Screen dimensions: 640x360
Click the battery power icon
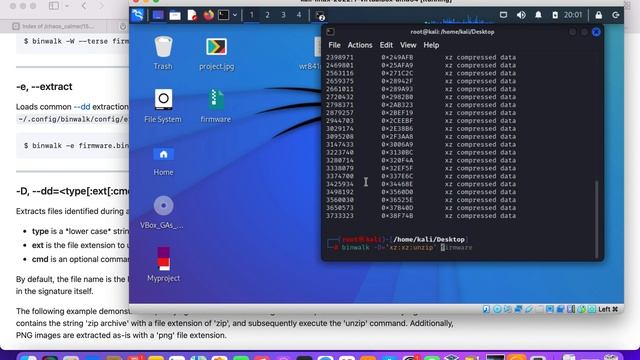[555, 15]
